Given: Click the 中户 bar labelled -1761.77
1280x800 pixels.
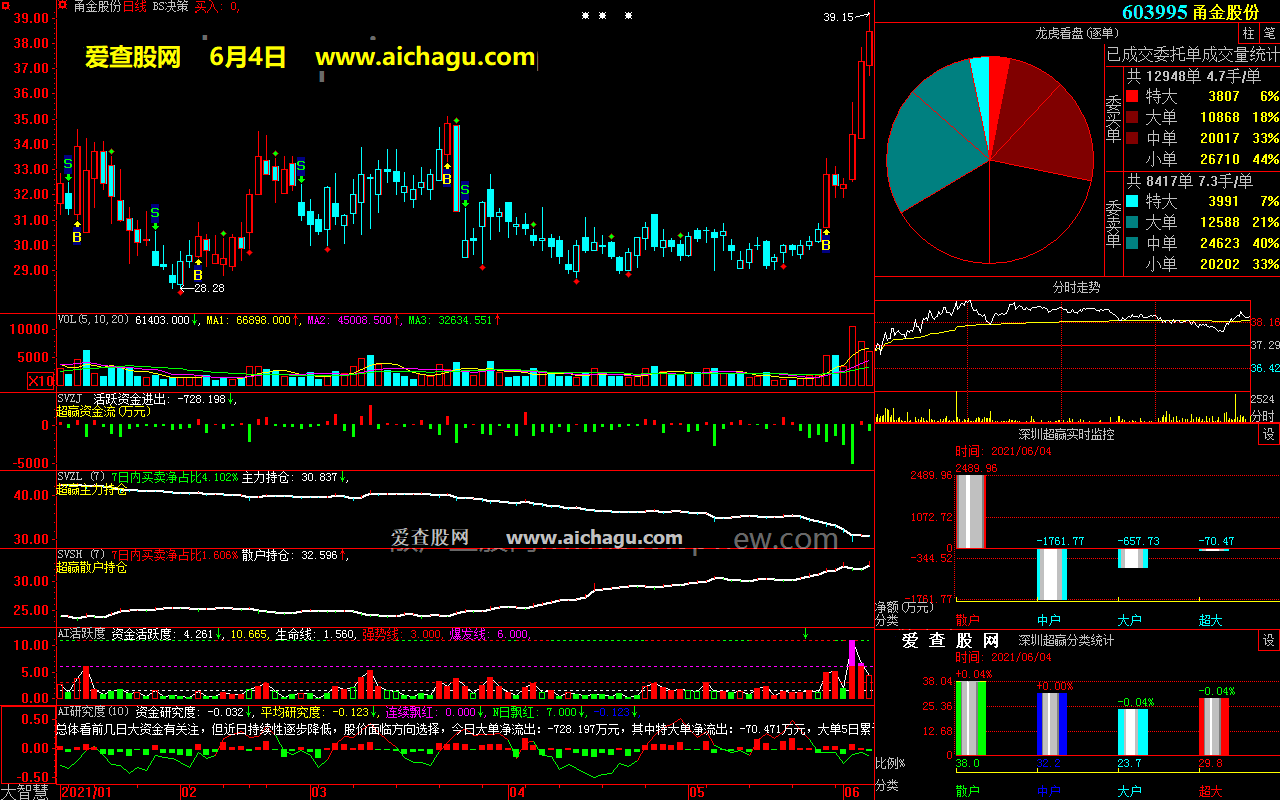Looking at the screenshot, I should pos(1052,574).
